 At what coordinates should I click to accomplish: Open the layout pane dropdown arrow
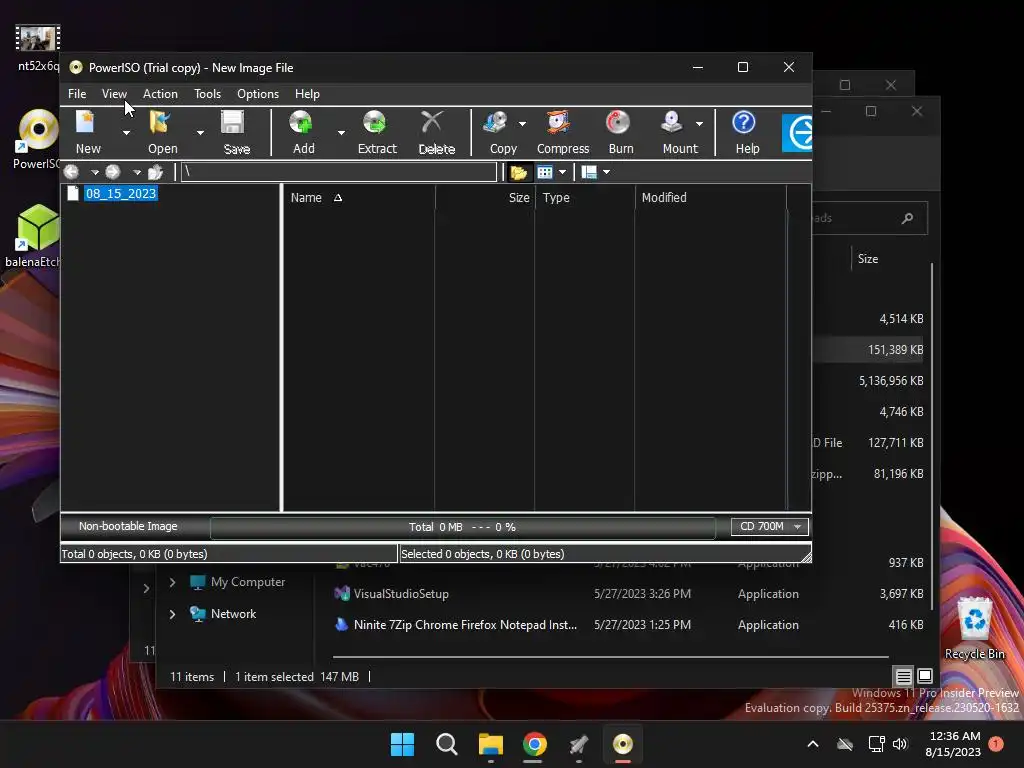point(607,172)
